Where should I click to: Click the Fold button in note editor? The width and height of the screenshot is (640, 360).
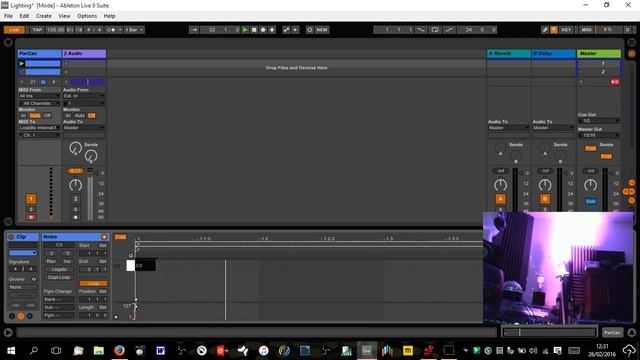pos(120,237)
